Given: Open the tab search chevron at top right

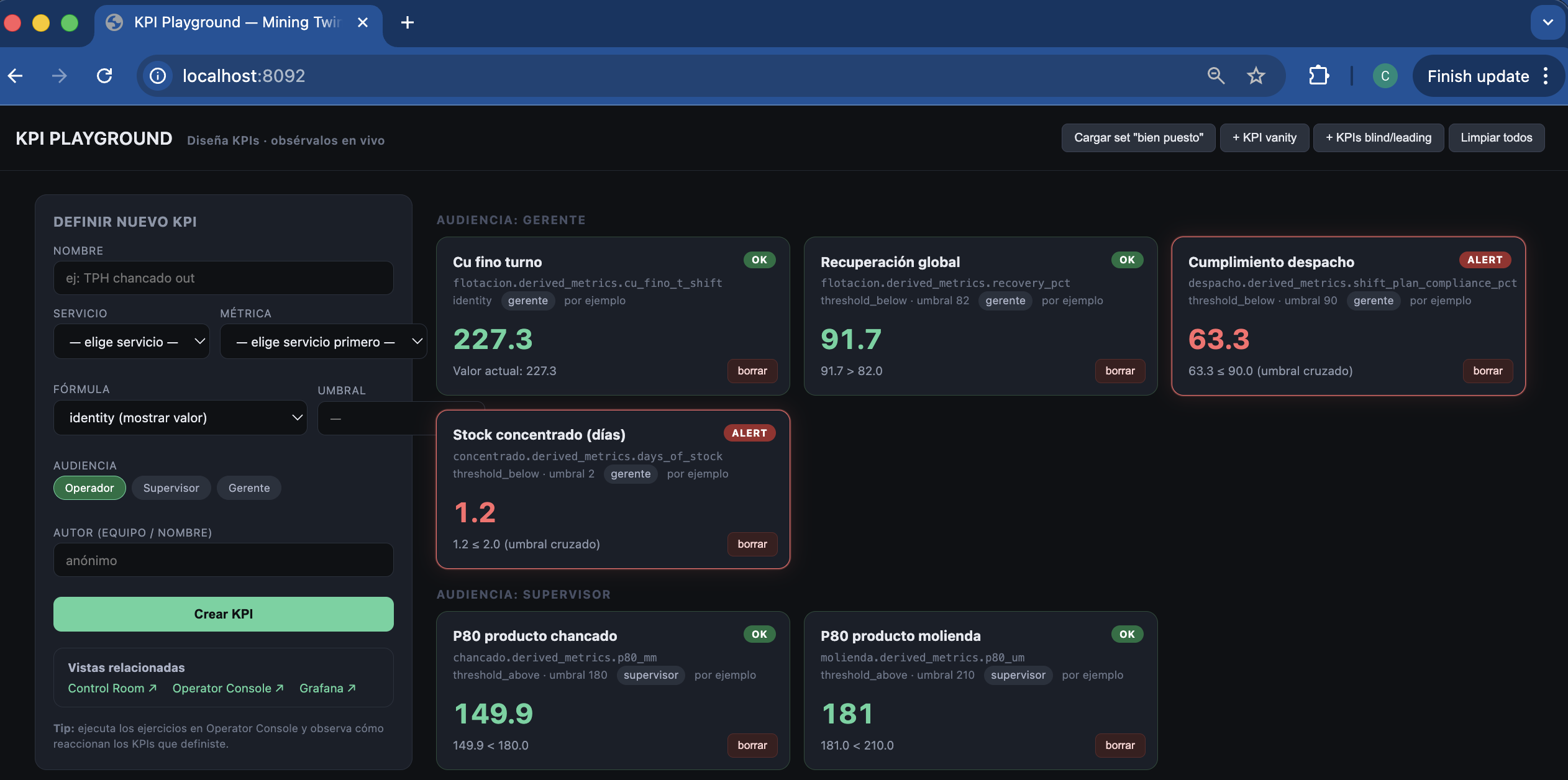Looking at the screenshot, I should click(1547, 22).
